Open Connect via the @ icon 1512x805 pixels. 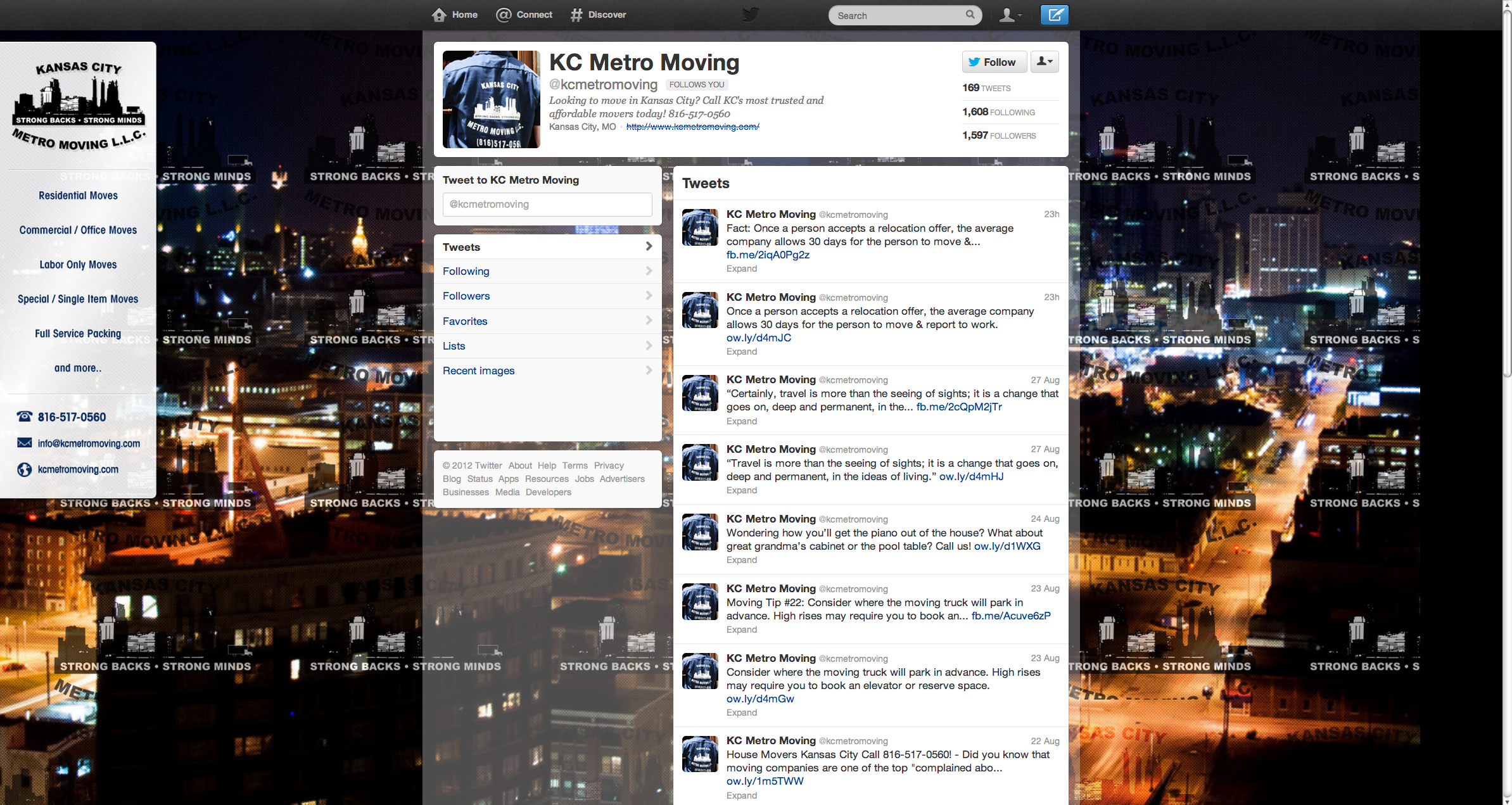click(x=504, y=15)
